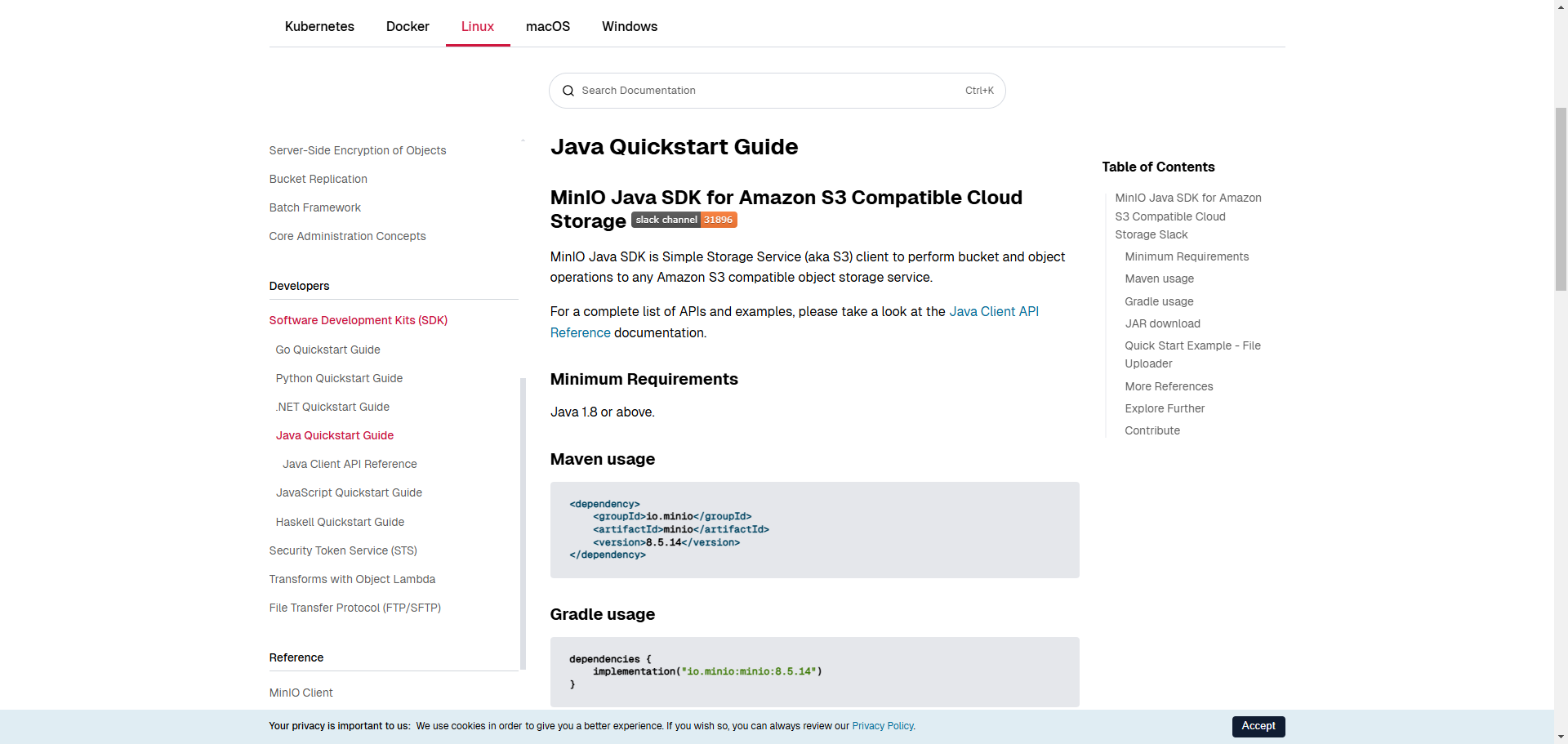Screen dimensions: 1568x744
Task: Click the Maven dependency code block
Action: [x=814, y=530]
